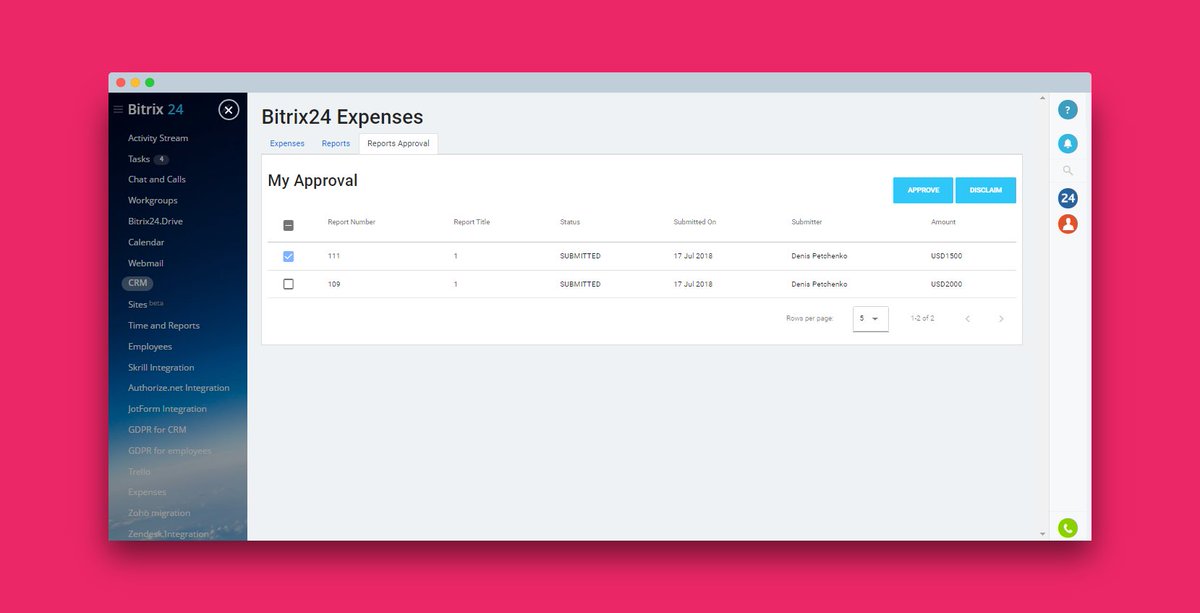Open the orange user profile avatar

point(1068,224)
